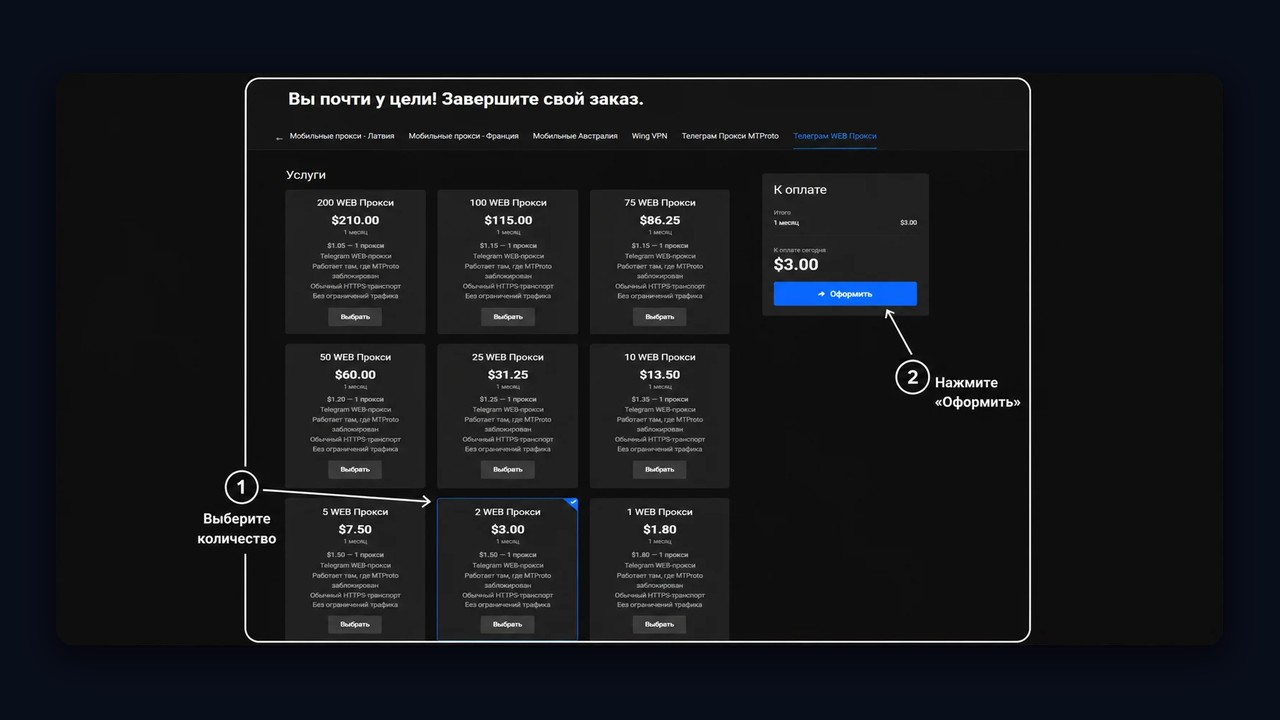Click the "1 WEB Прокси" card title

(x=660, y=512)
